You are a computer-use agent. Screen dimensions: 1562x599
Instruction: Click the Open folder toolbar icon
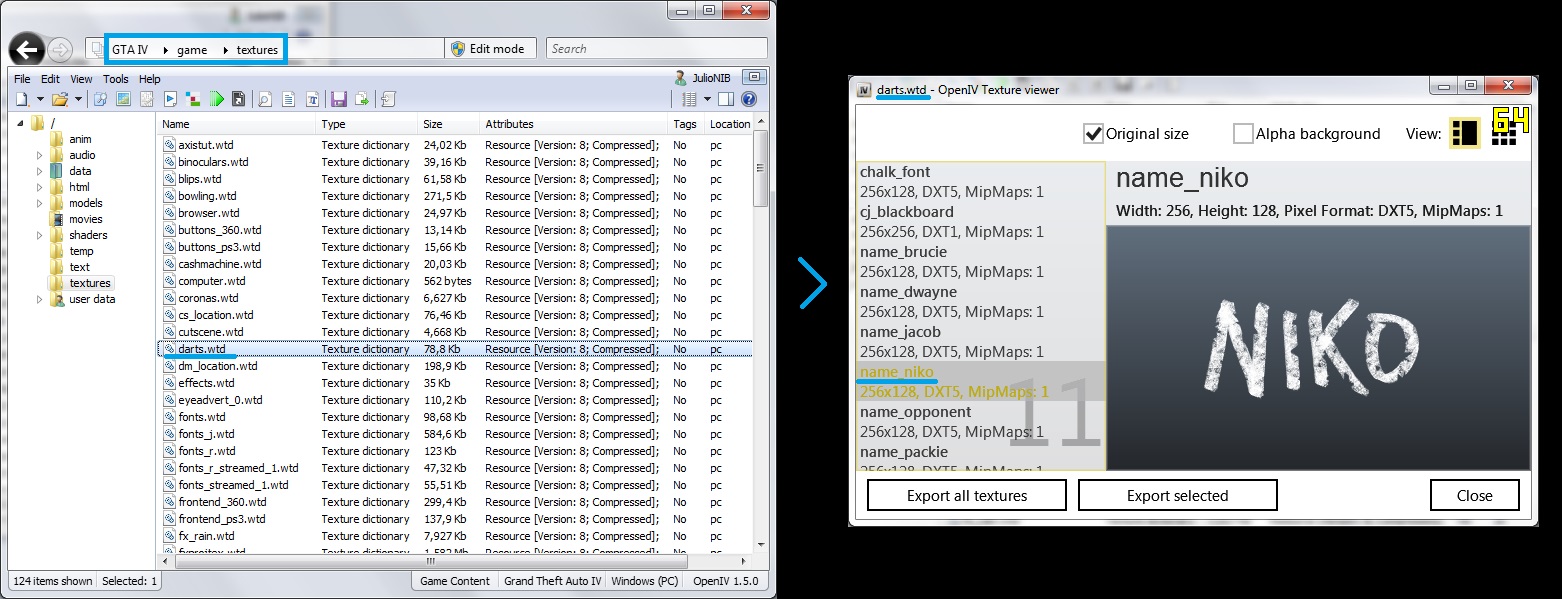tap(60, 99)
